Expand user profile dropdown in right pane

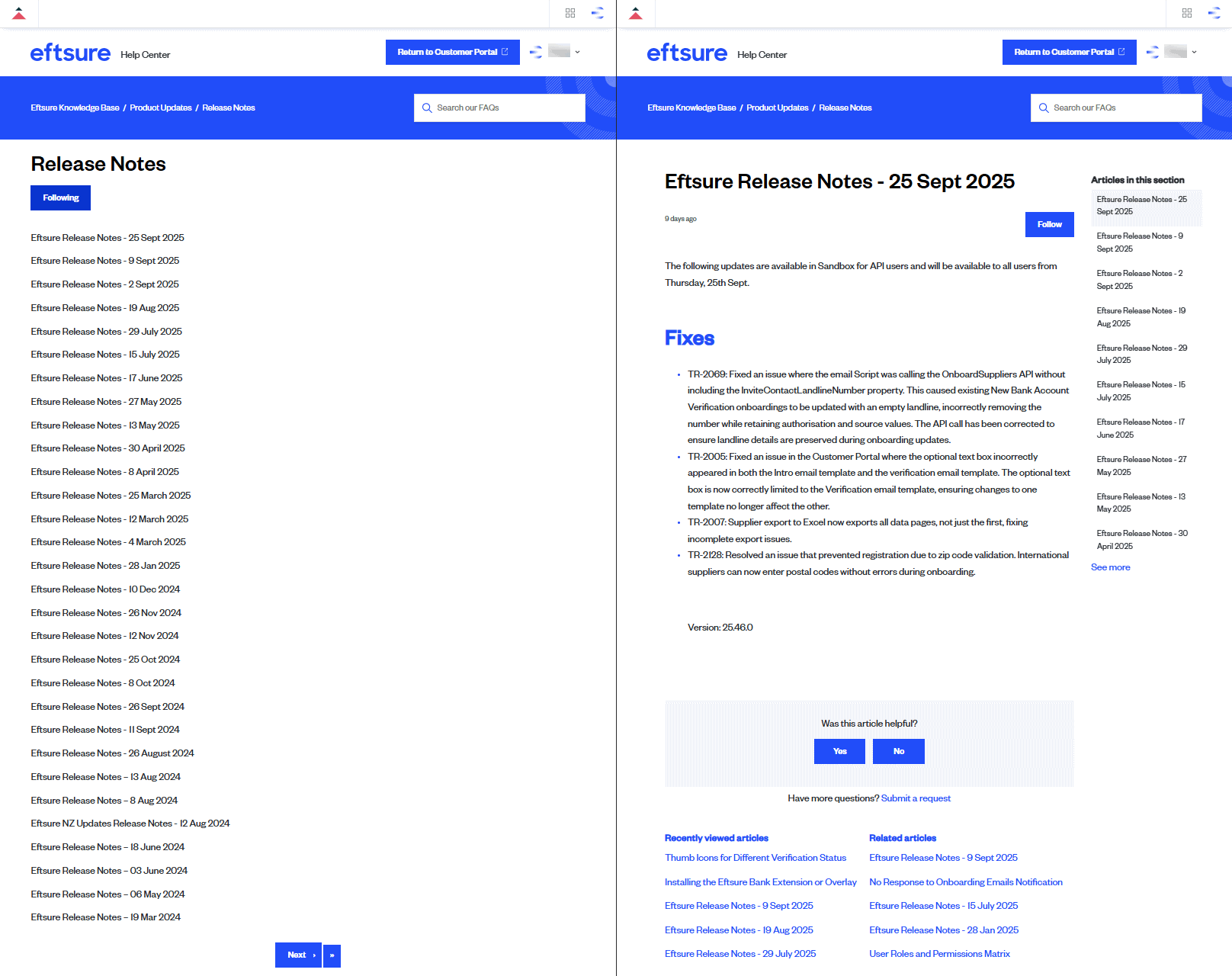click(x=1194, y=52)
